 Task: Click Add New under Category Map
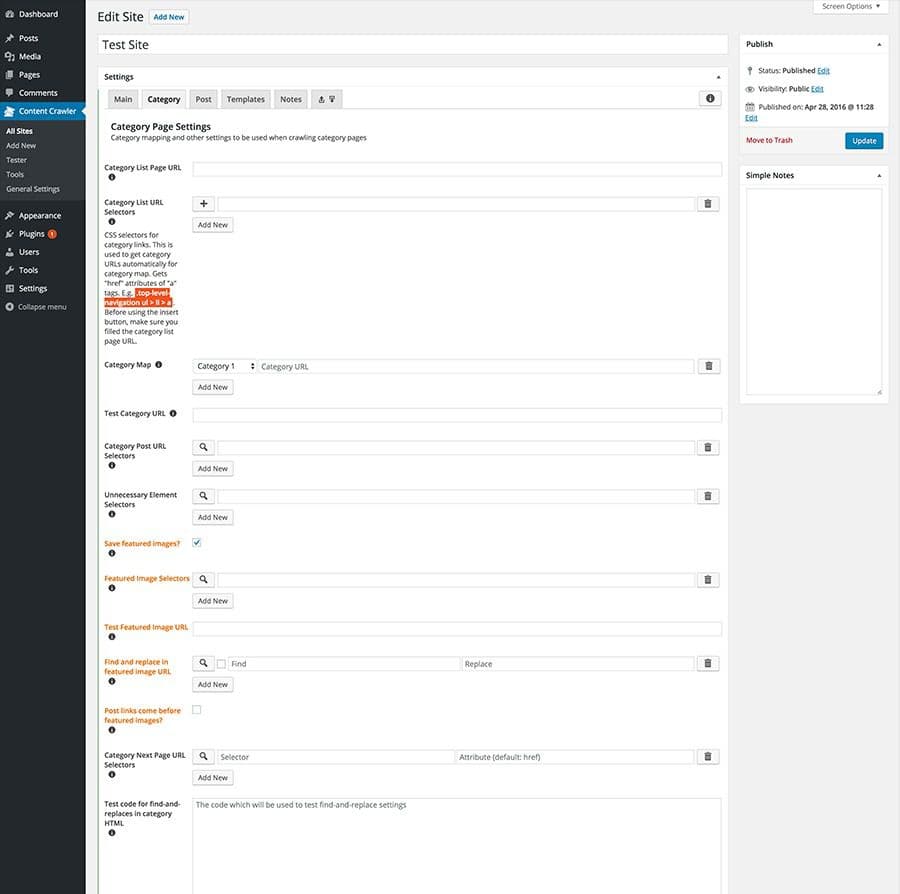213,387
